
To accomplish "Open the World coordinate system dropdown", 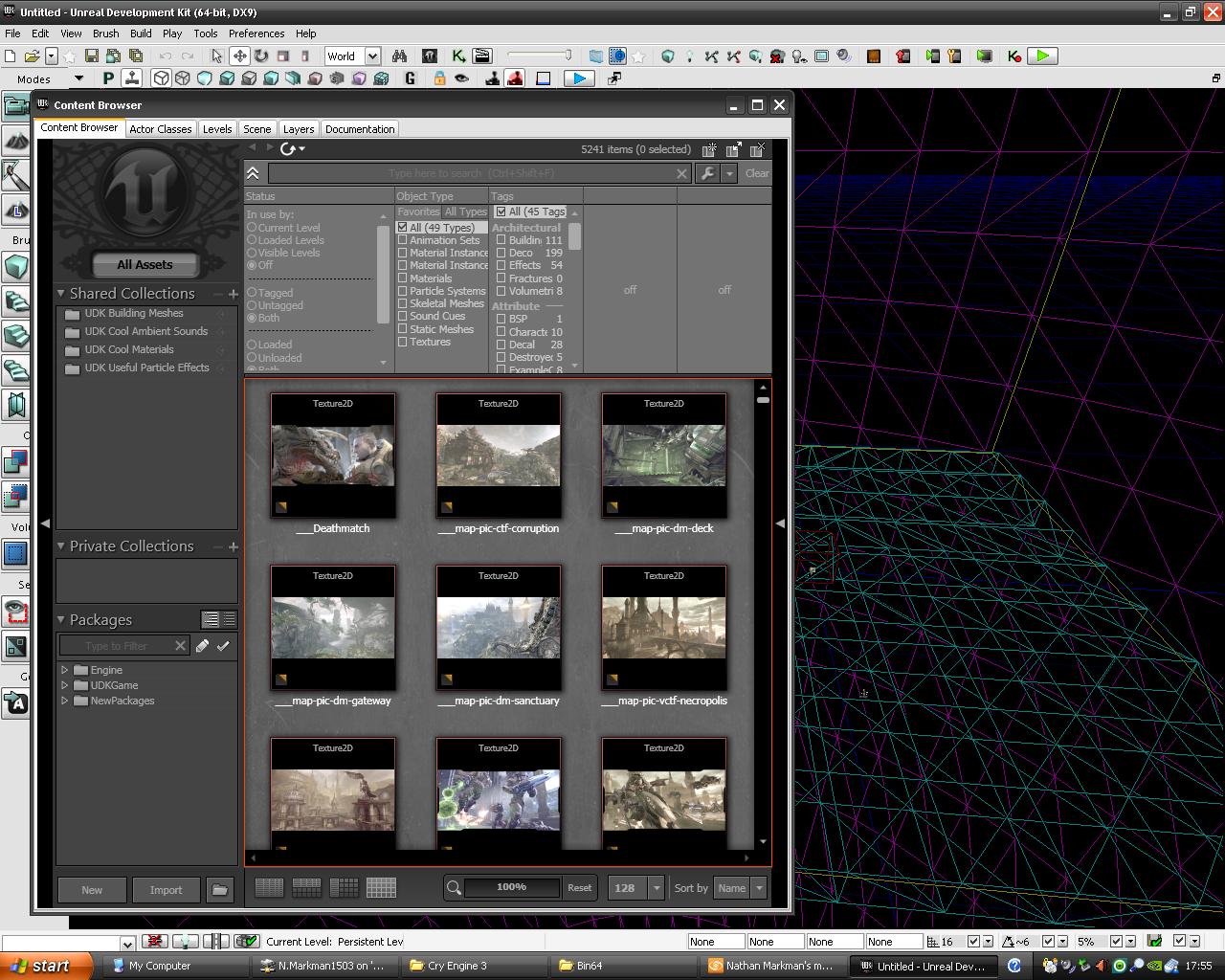I will [x=372, y=56].
